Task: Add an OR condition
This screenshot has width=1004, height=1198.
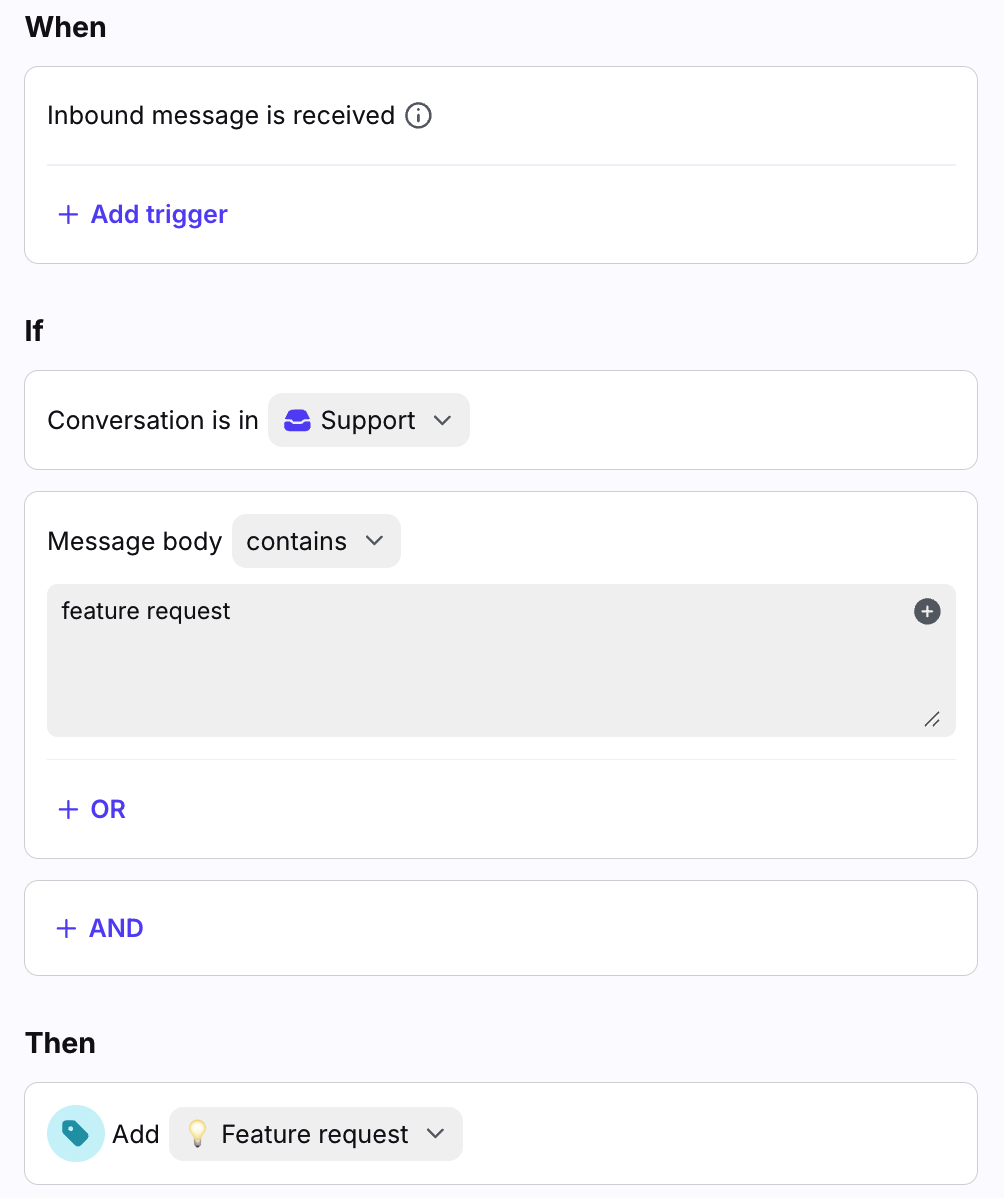Action: [x=108, y=810]
